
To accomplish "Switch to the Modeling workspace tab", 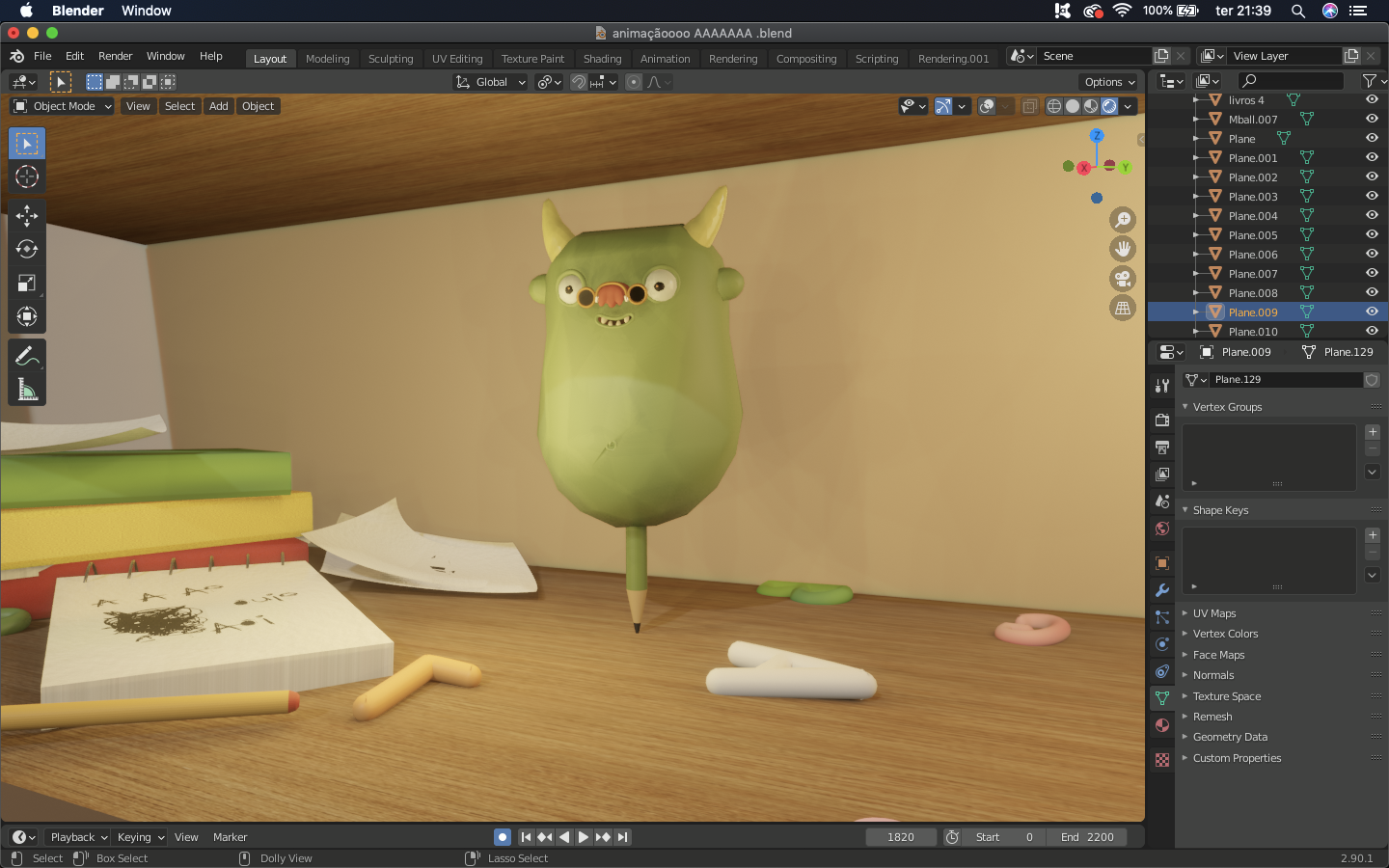I will coord(328,59).
